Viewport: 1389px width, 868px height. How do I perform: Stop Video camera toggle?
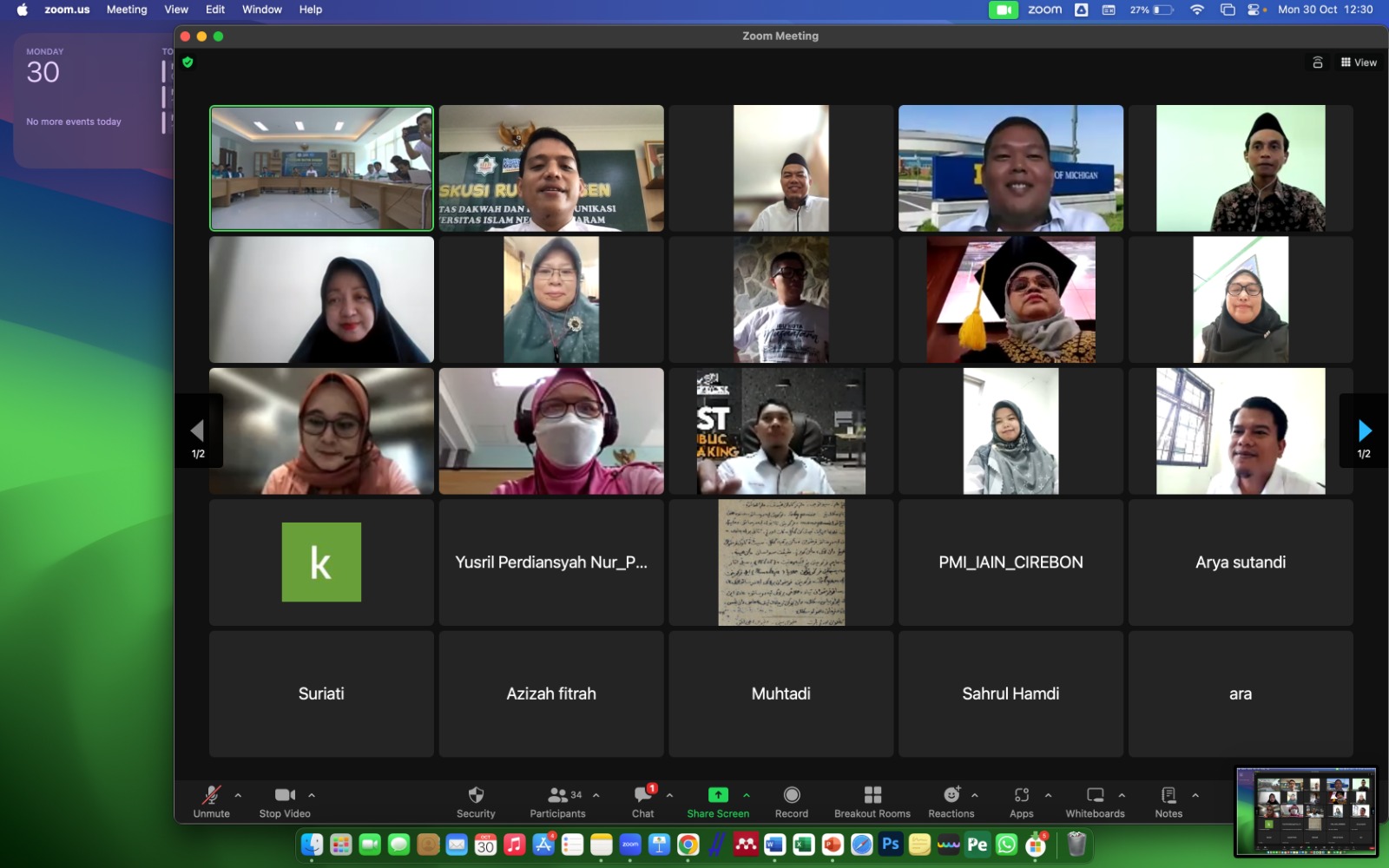pos(285,795)
